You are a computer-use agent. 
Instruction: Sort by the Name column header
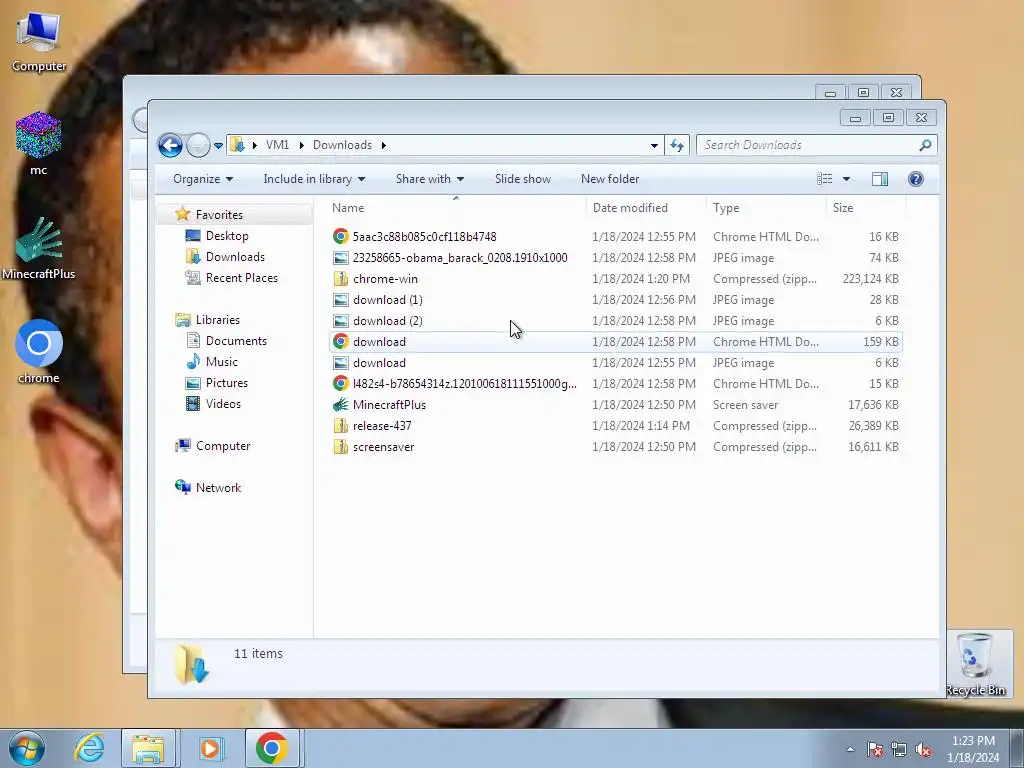point(456,208)
